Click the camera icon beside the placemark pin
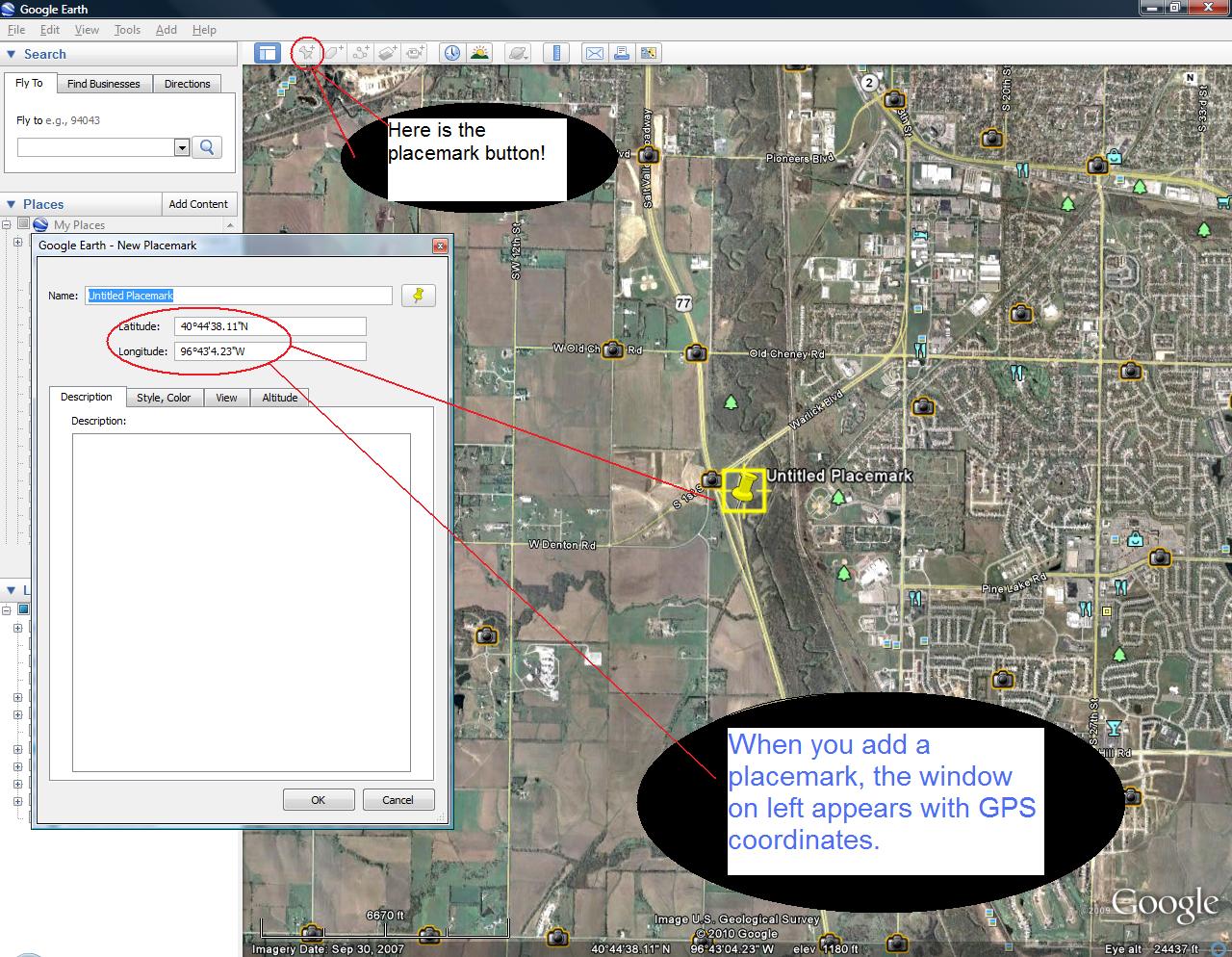Image resolution: width=1232 pixels, height=957 pixels. [711, 478]
